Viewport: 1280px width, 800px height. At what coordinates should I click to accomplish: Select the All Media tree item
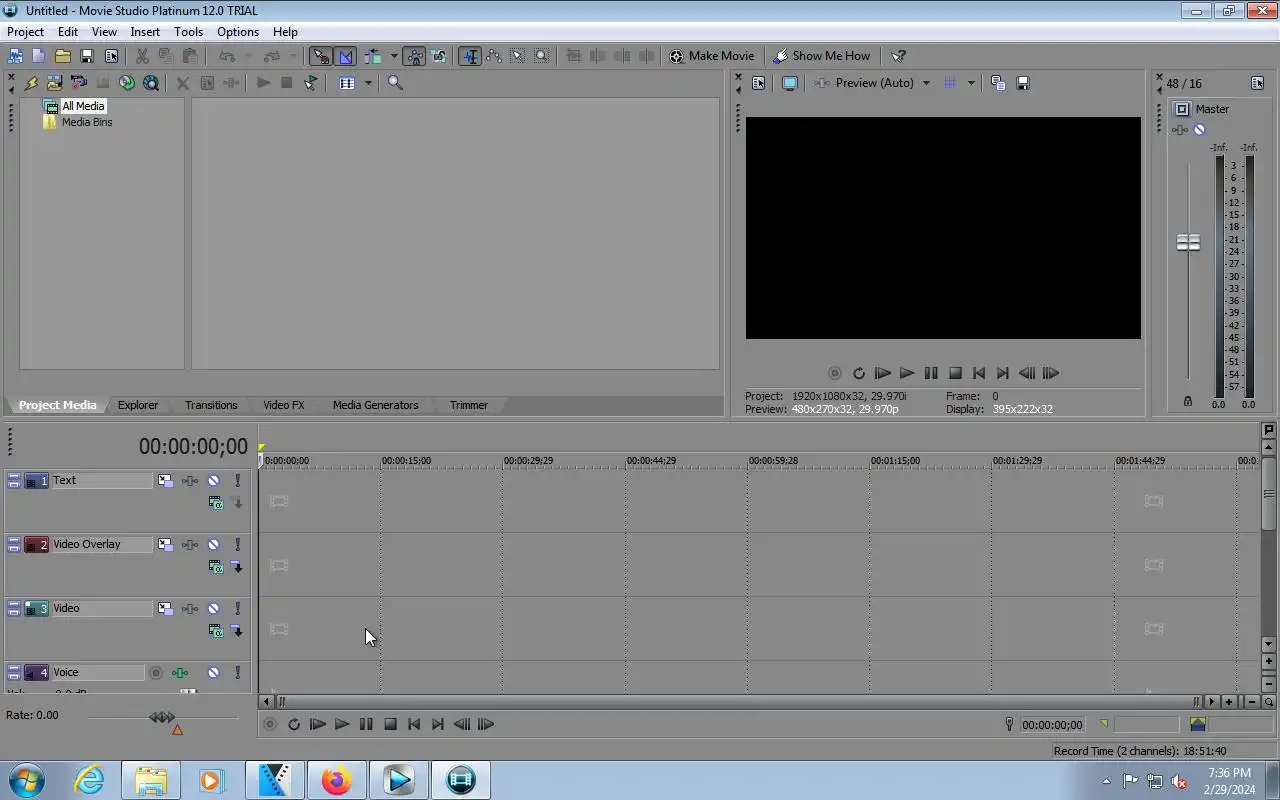[x=83, y=106]
